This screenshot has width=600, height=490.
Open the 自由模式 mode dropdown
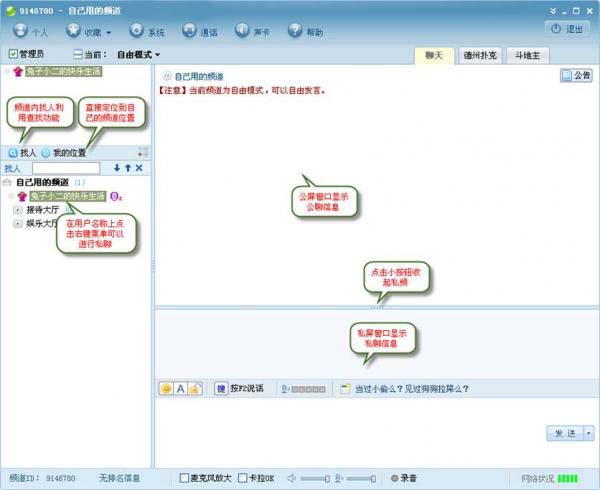(x=138, y=55)
